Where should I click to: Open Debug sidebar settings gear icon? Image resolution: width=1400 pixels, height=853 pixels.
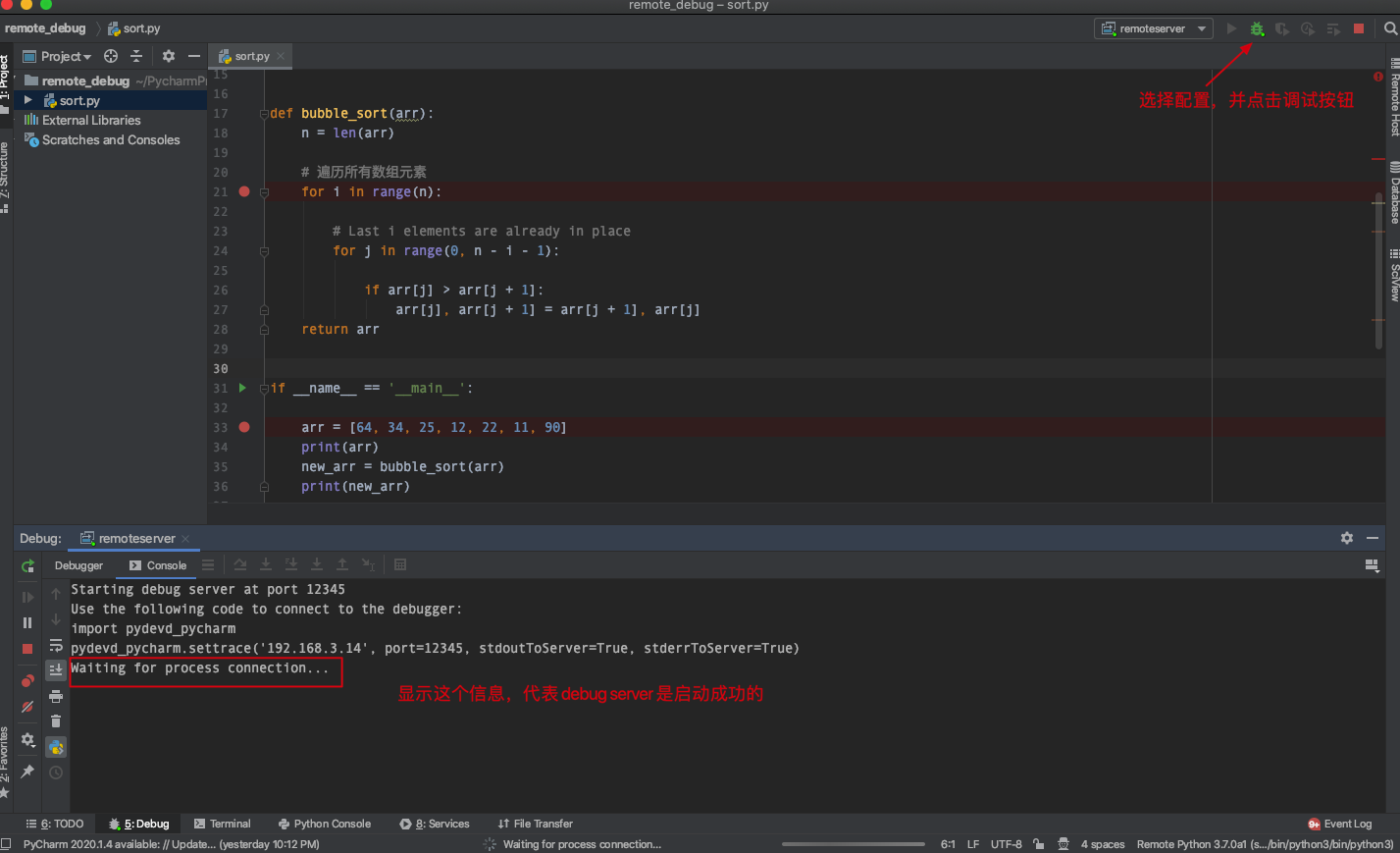tap(27, 739)
